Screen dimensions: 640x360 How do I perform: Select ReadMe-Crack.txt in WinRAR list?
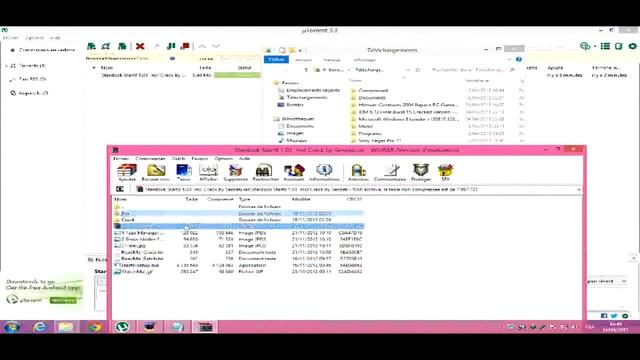[142, 252]
